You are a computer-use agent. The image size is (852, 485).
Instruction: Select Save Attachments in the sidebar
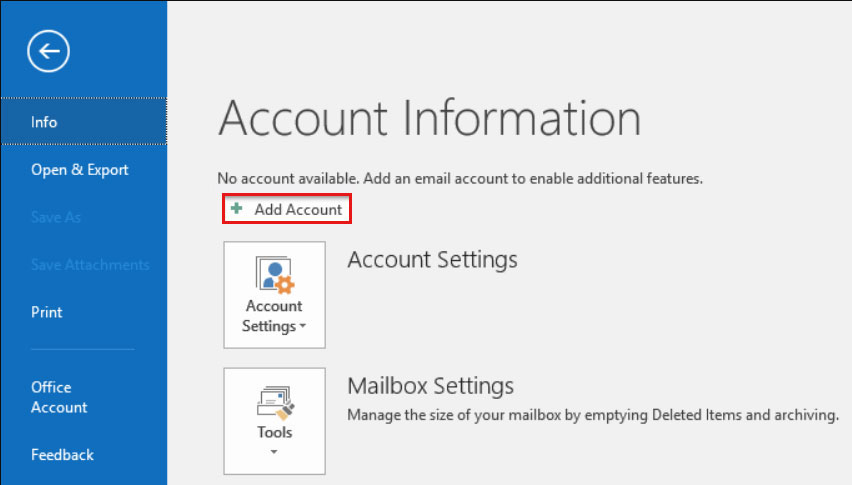coord(90,265)
